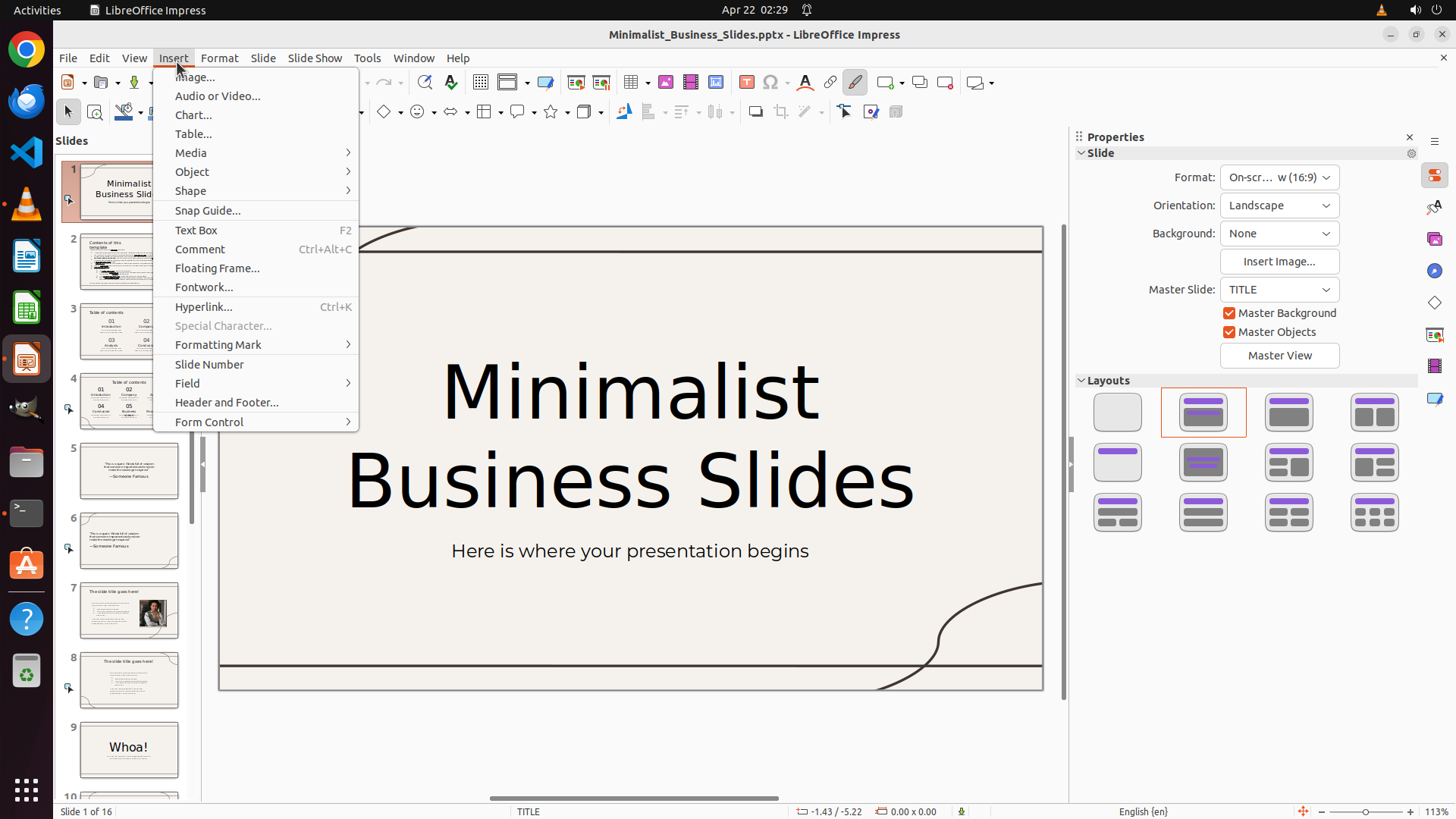Open the Navigator sidebar deck icon
Screen dimensions: 1456x819
point(1434,271)
